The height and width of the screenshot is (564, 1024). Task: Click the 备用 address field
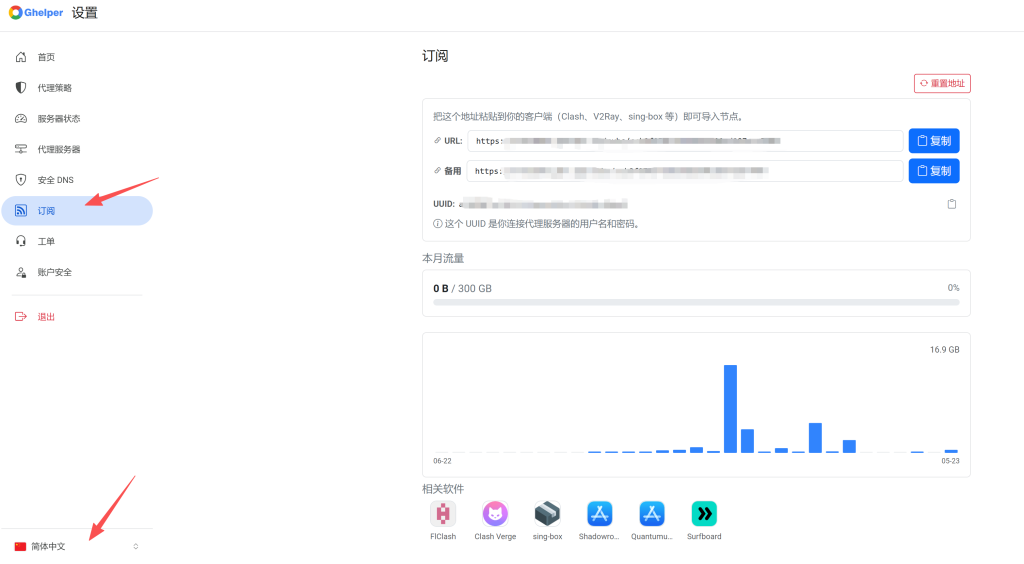[x=685, y=170]
